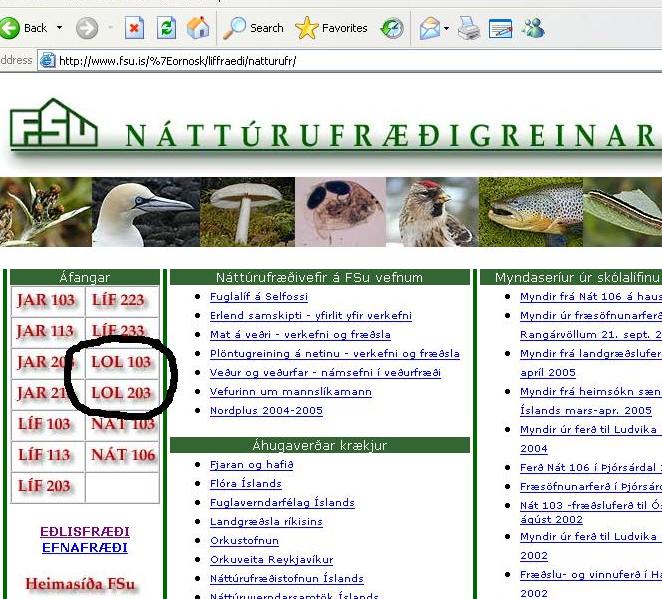Open the LOL 103 course
The width and height of the screenshot is (662, 599).
121,362
